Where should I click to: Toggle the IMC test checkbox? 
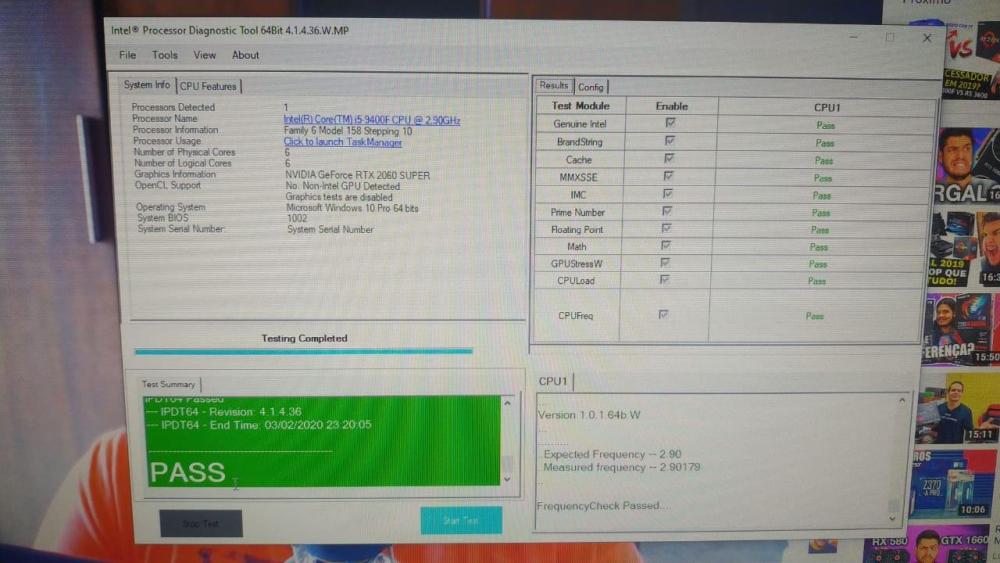click(x=667, y=193)
